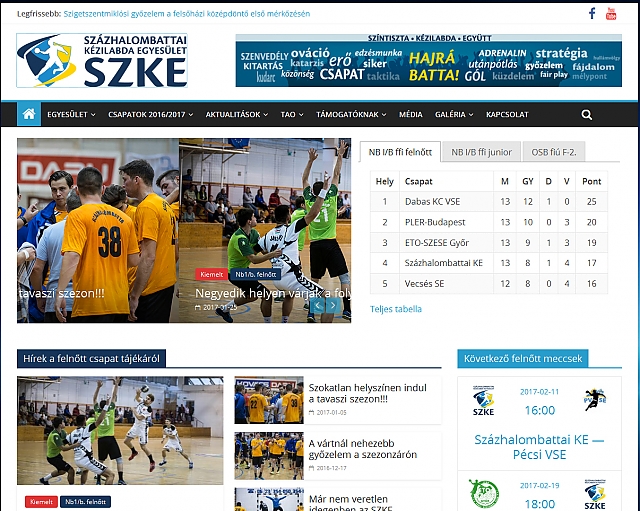Screen dimensions: 640x511
Task: Click the home icon in navigation bar
Action: [29, 114]
